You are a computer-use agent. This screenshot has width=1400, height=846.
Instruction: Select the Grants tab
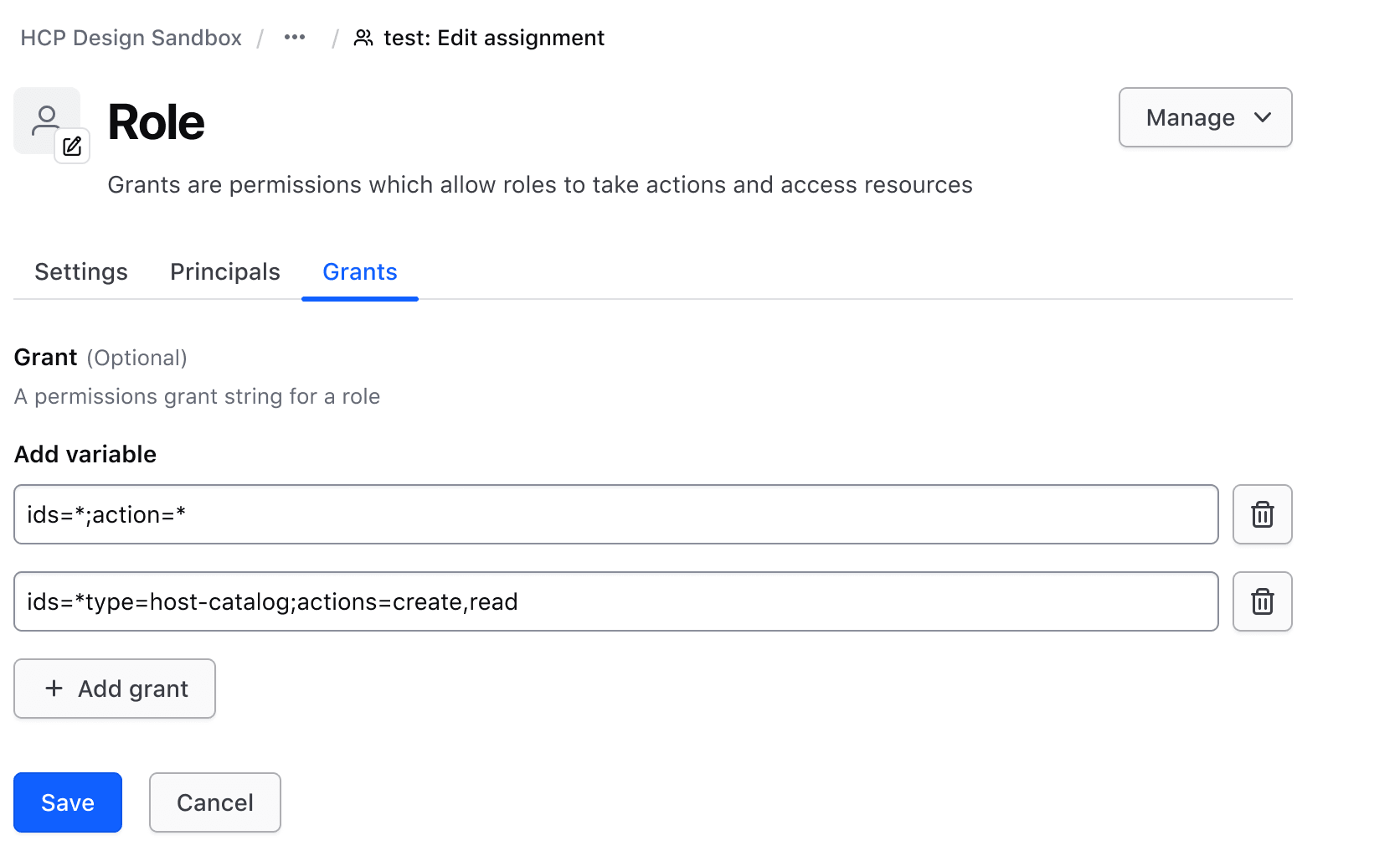(x=360, y=272)
